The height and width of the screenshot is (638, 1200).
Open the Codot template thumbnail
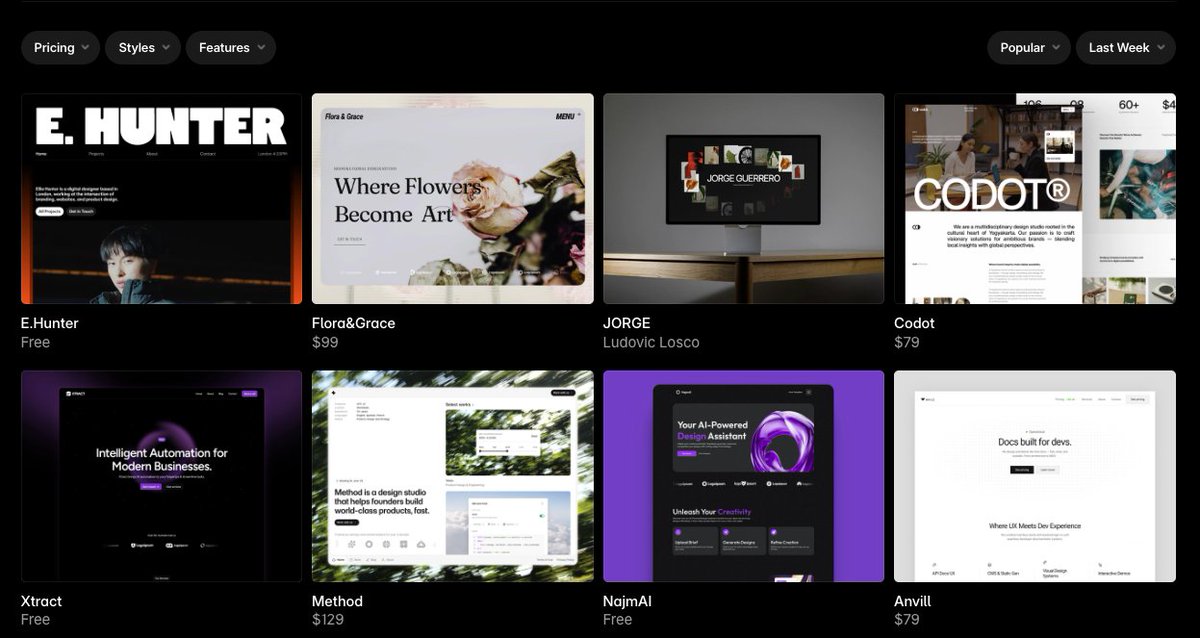pos(1035,199)
